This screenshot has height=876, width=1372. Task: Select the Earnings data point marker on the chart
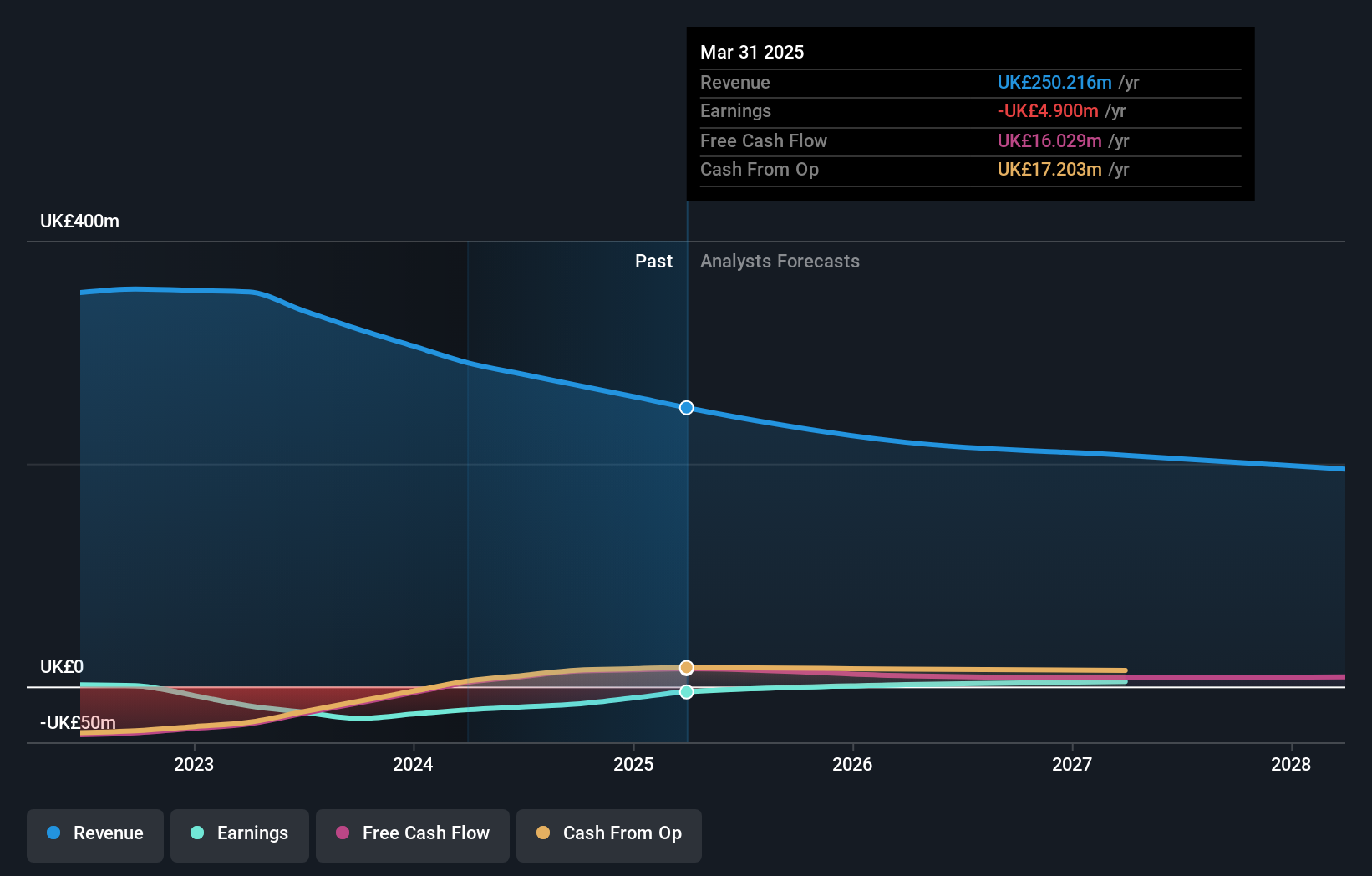[686, 691]
